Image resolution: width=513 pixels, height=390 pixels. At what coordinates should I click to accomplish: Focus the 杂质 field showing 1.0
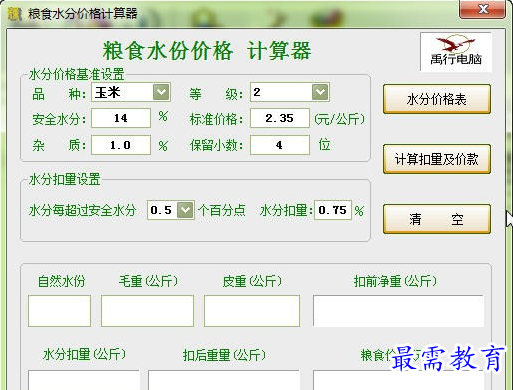coord(121,145)
